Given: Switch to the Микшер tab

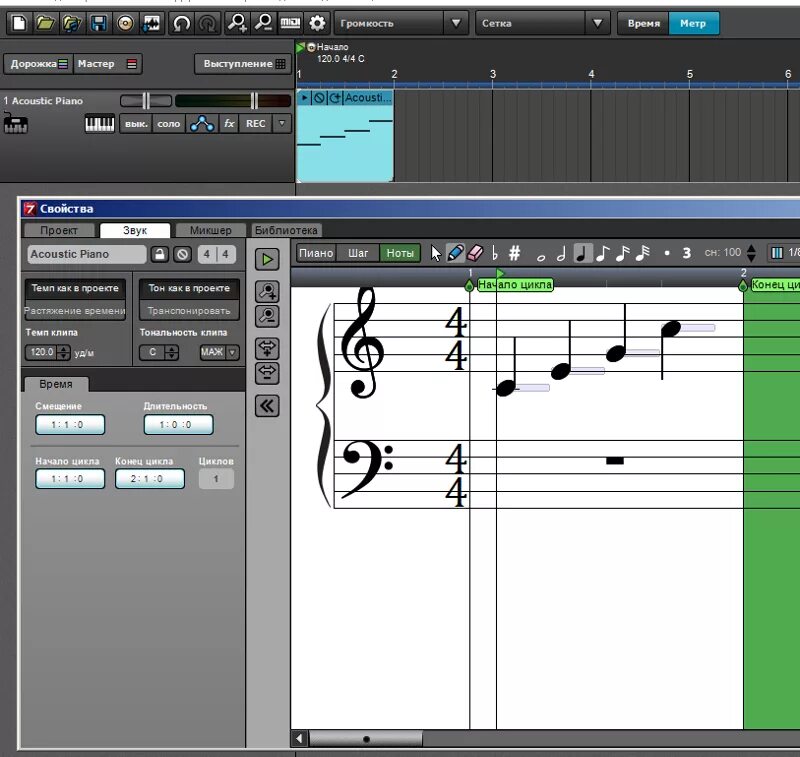Looking at the screenshot, I should point(211,230).
